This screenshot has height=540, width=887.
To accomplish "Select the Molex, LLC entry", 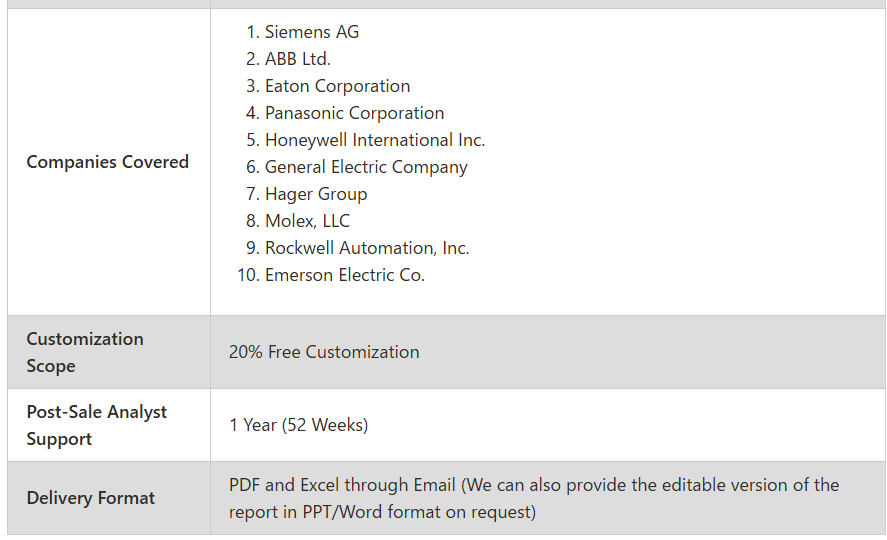I will click(307, 221).
